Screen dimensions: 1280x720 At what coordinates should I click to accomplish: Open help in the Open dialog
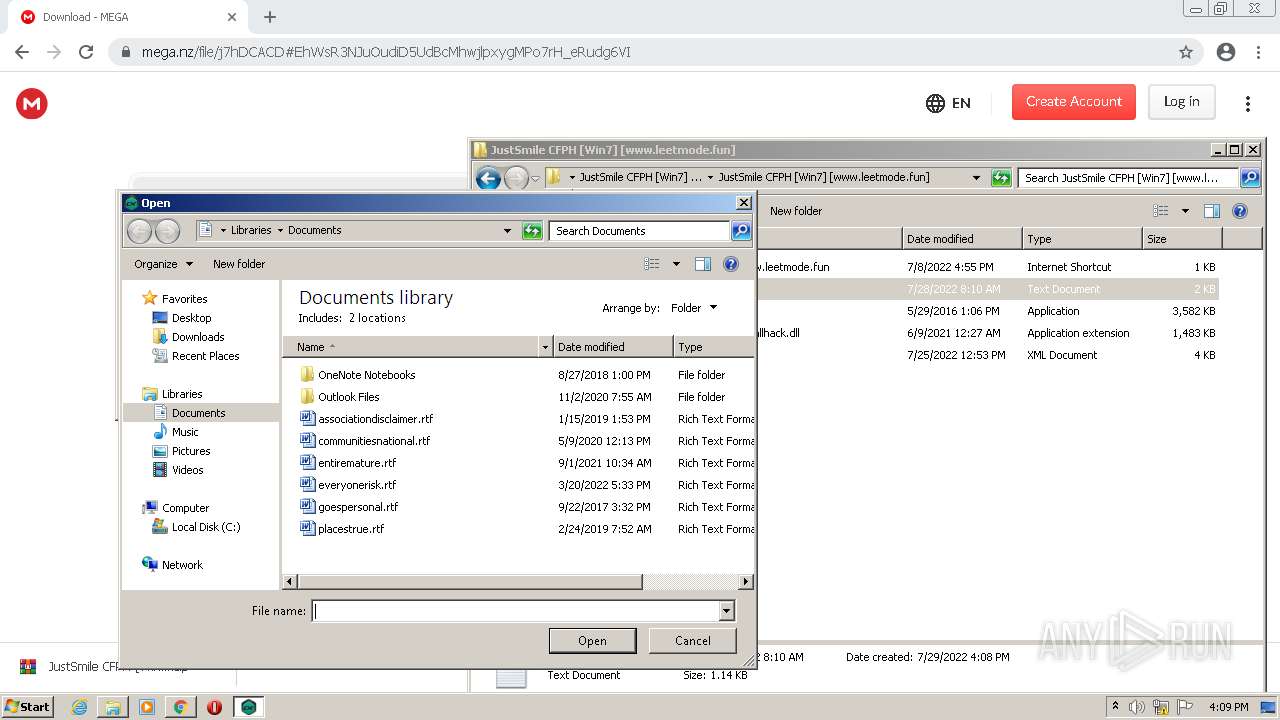731,264
